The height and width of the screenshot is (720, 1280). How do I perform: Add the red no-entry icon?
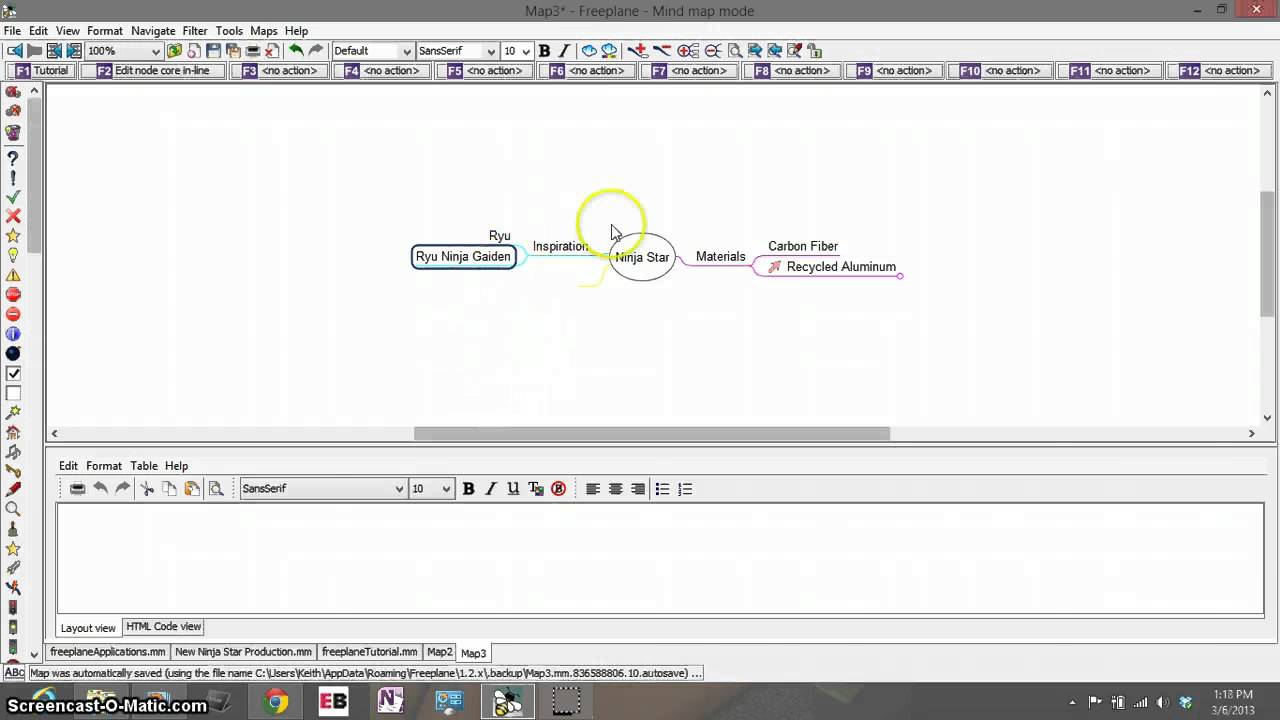[x=13, y=314]
